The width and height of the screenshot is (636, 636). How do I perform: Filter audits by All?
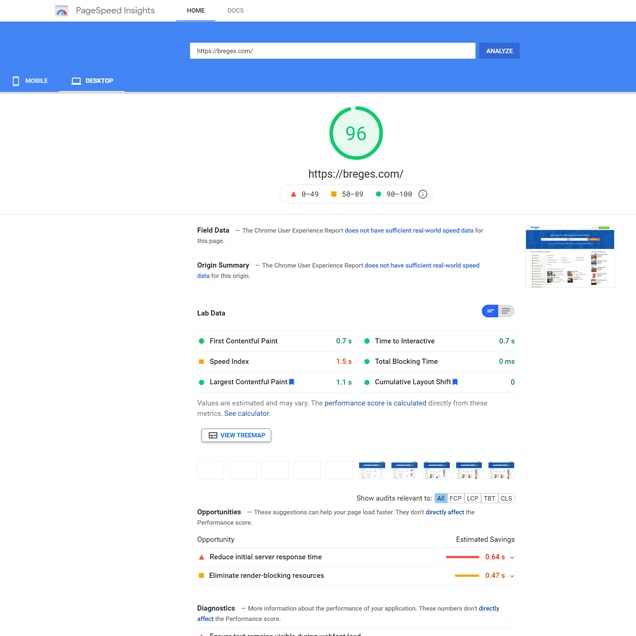coord(441,498)
